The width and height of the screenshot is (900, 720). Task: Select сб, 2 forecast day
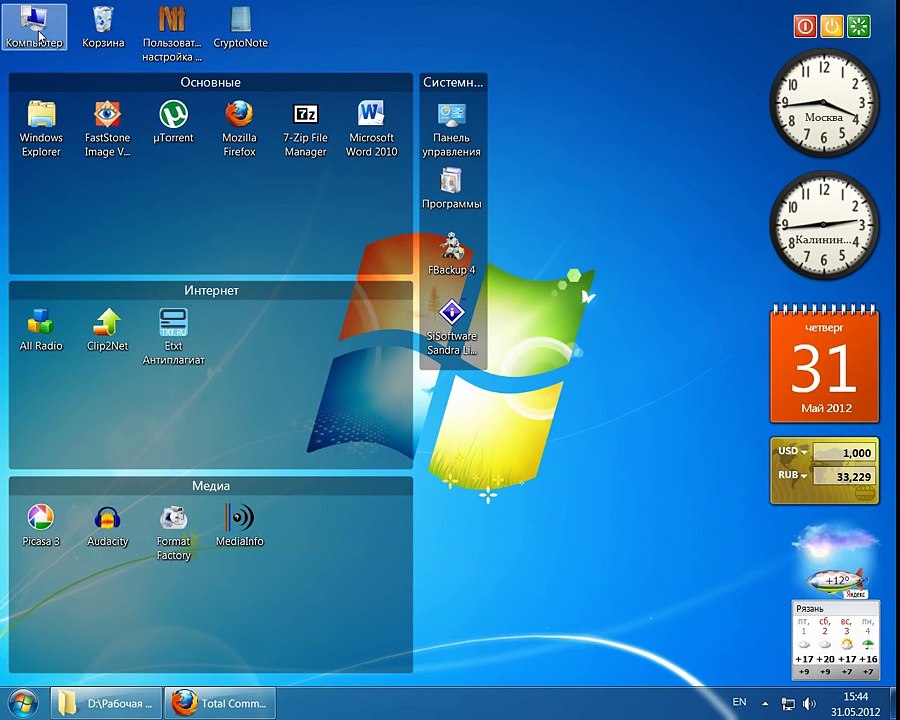(825, 646)
